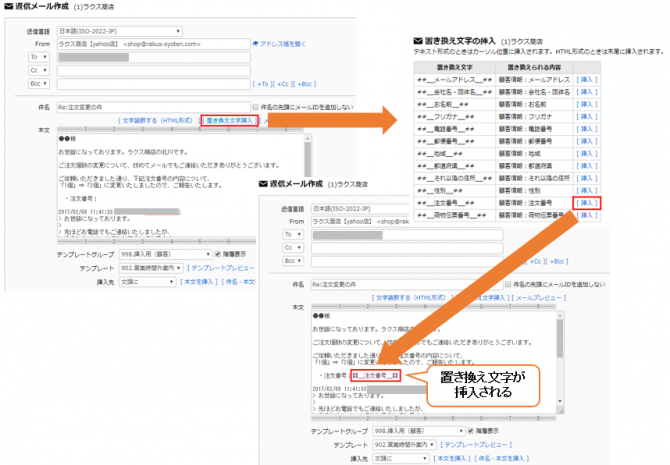The height and width of the screenshot is (465, 670).
Task: Click the ##__注文番号__## replacement text cell
Action: pos(455,203)
